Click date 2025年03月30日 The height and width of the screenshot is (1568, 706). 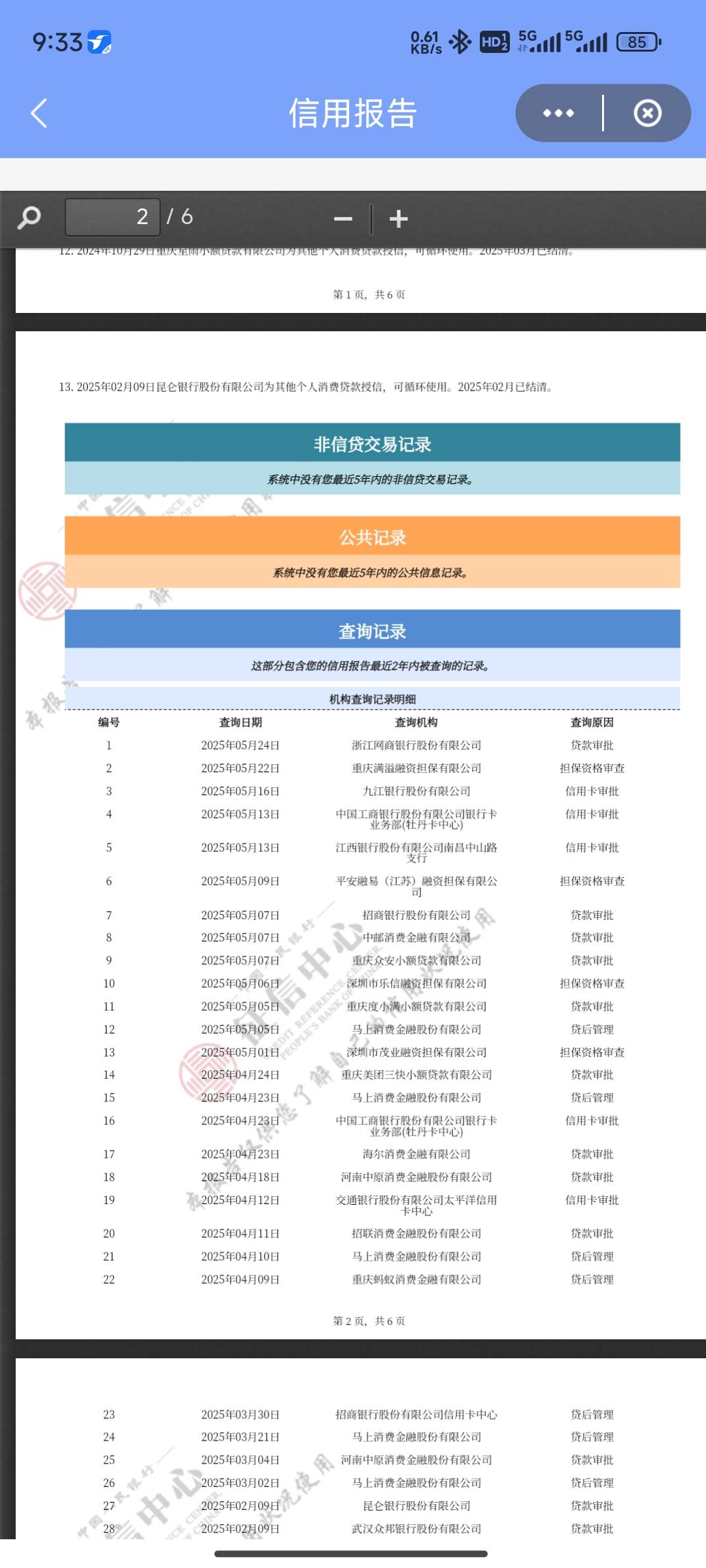tap(241, 1414)
